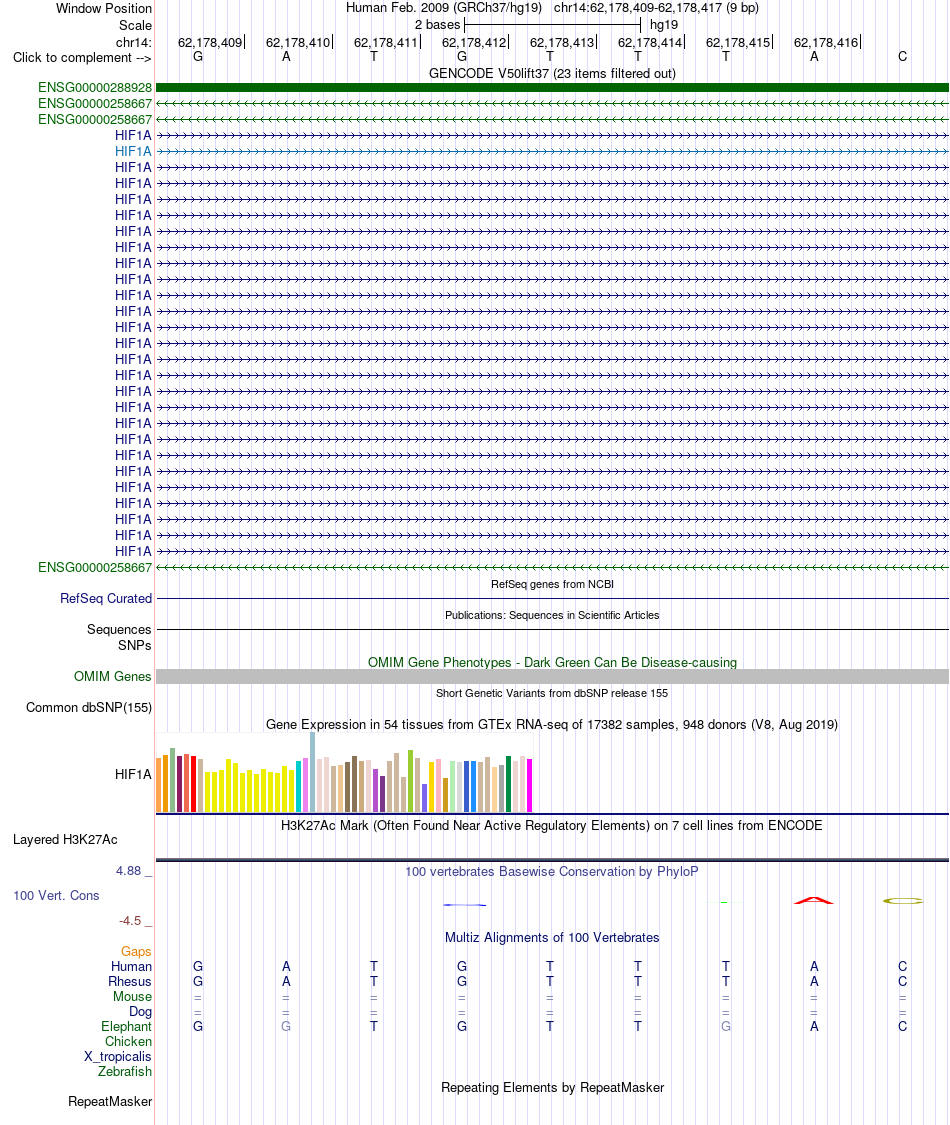Click the Mouse alignment row label
The width and height of the screenshot is (950, 1125).
tap(133, 997)
